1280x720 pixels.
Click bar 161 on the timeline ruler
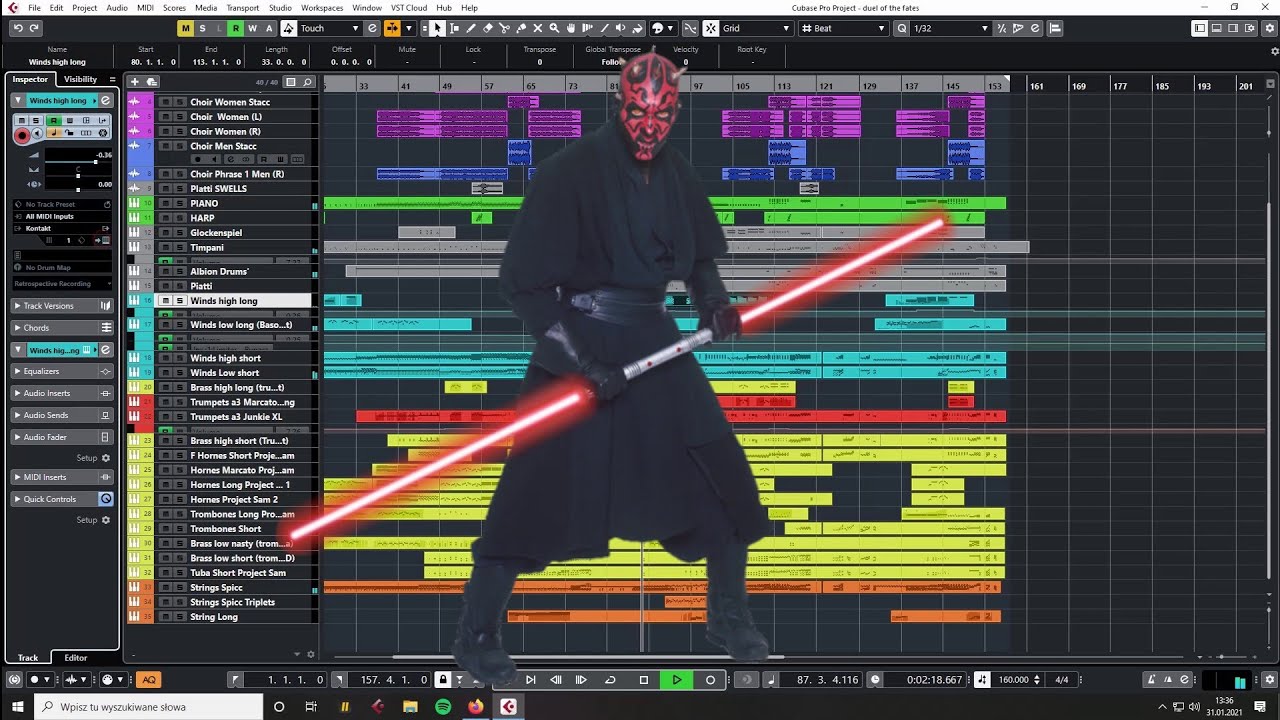1037,86
